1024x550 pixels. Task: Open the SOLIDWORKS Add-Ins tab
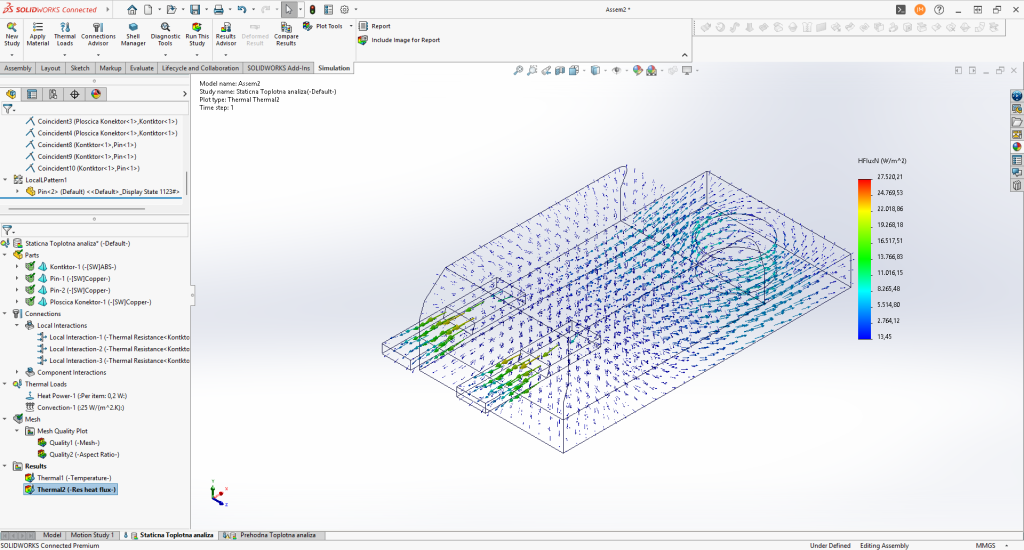point(278,68)
